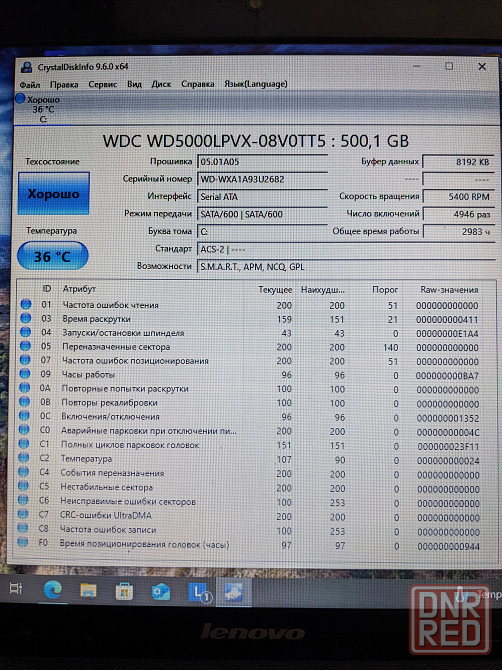Click the Режим передачи field SATA/600
Viewport: 502px width, 670px height.
pyautogui.click(x=262, y=214)
